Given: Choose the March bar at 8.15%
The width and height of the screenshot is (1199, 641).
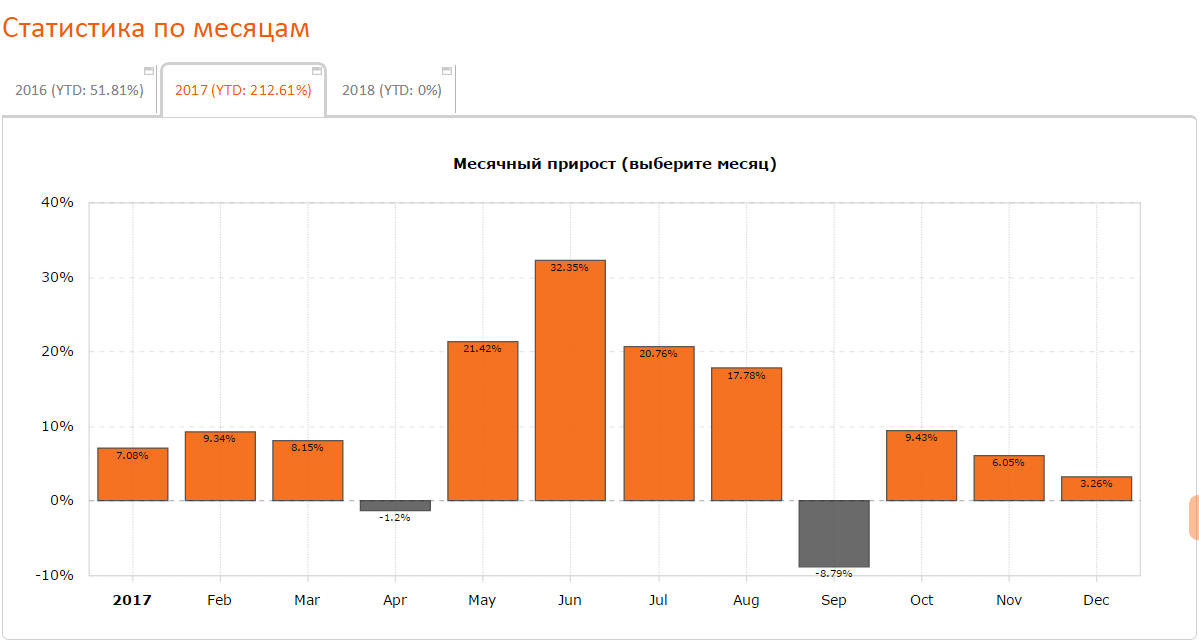Looking at the screenshot, I should click(307, 471).
